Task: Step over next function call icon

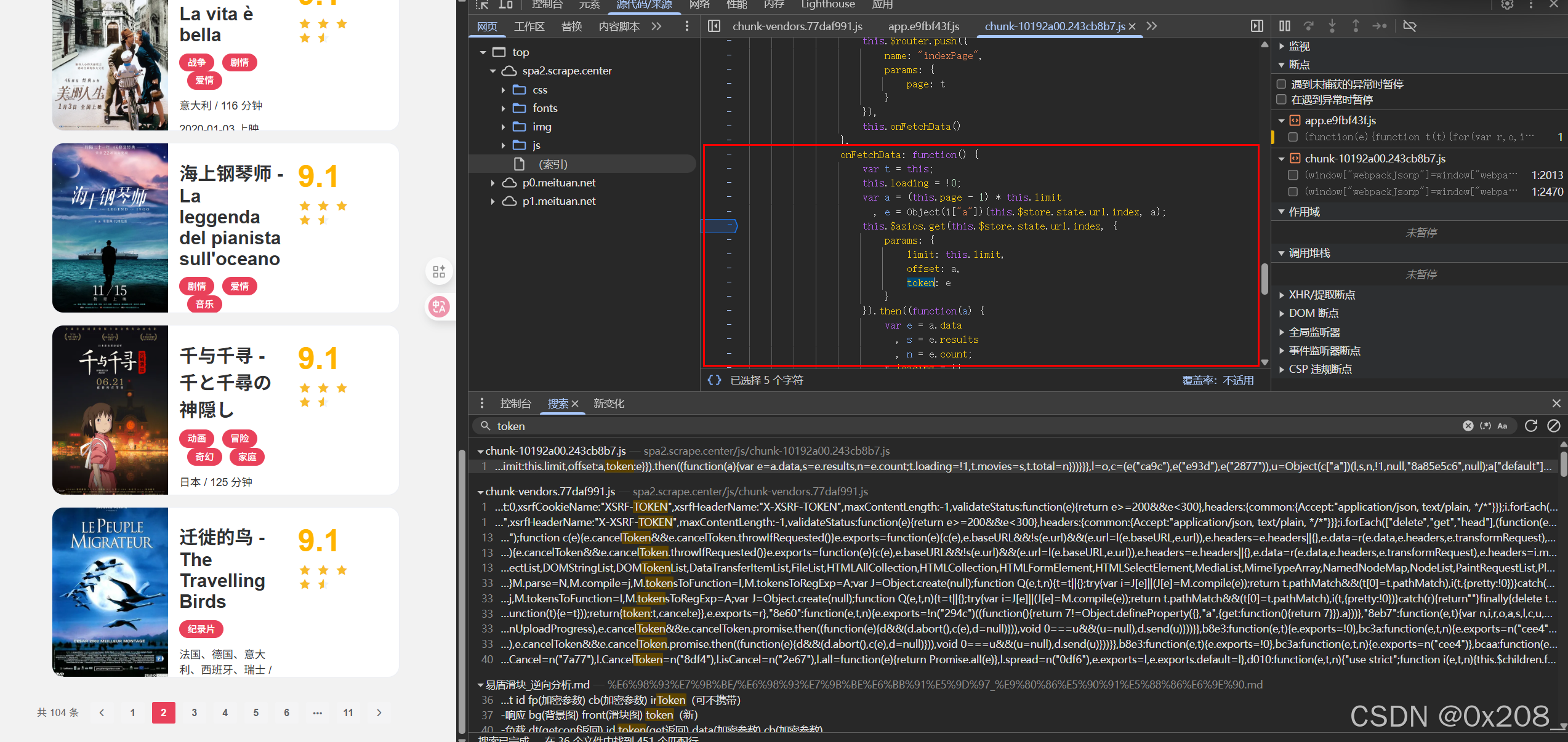Action: (x=1309, y=26)
